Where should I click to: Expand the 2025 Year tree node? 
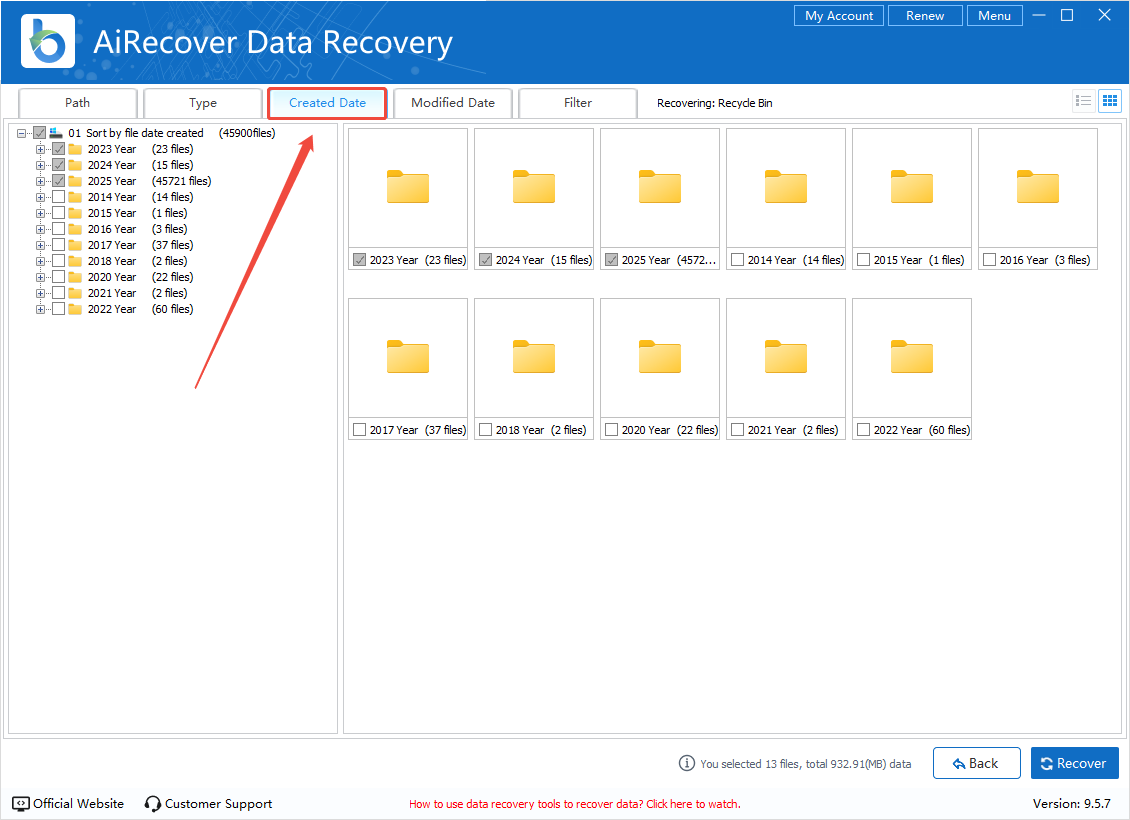pyautogui.click(x=41, y=181)
